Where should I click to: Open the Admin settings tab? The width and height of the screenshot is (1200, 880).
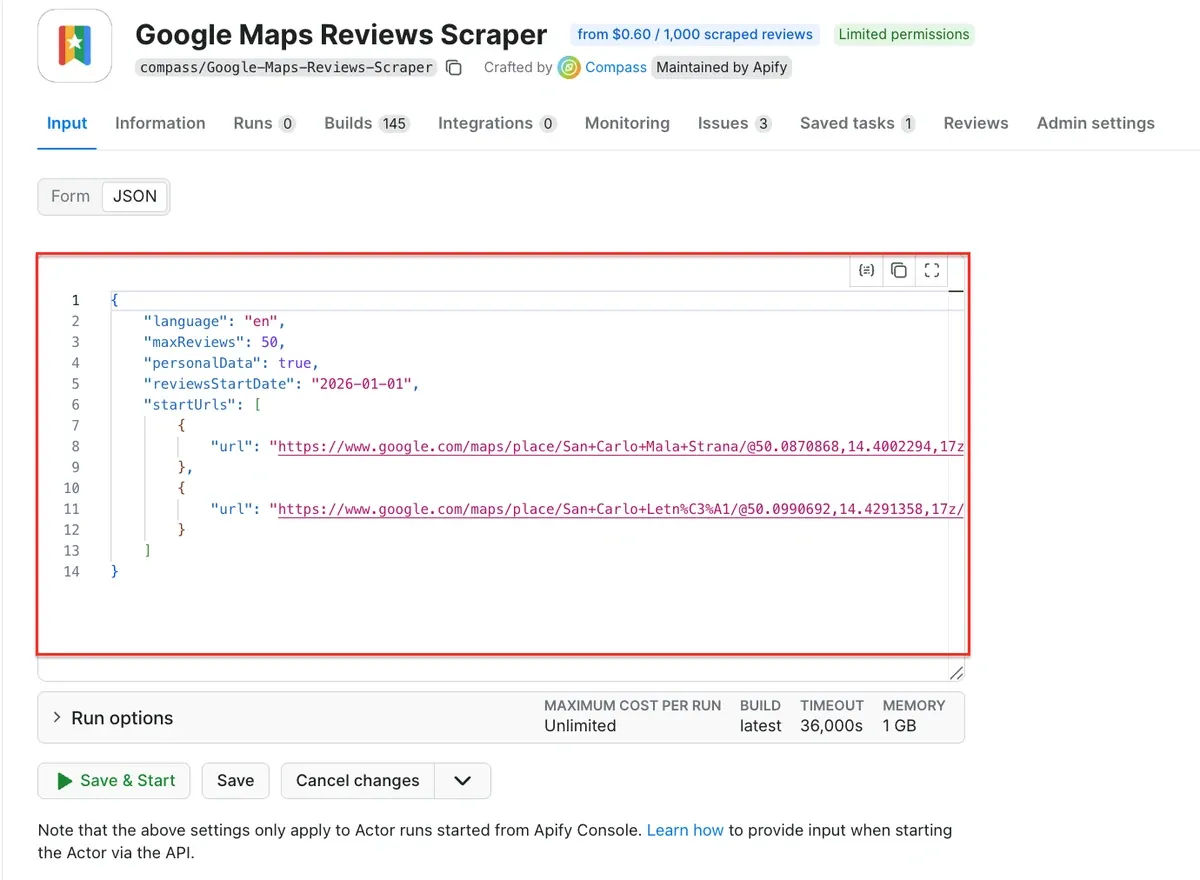click(1096, 123)
